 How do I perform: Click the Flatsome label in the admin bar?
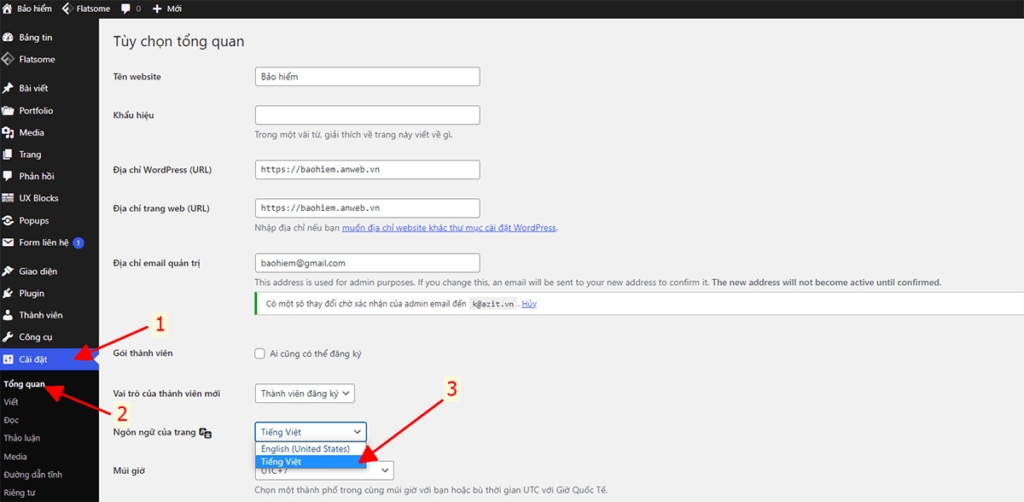pyautogui.click(x=93, y=9)
